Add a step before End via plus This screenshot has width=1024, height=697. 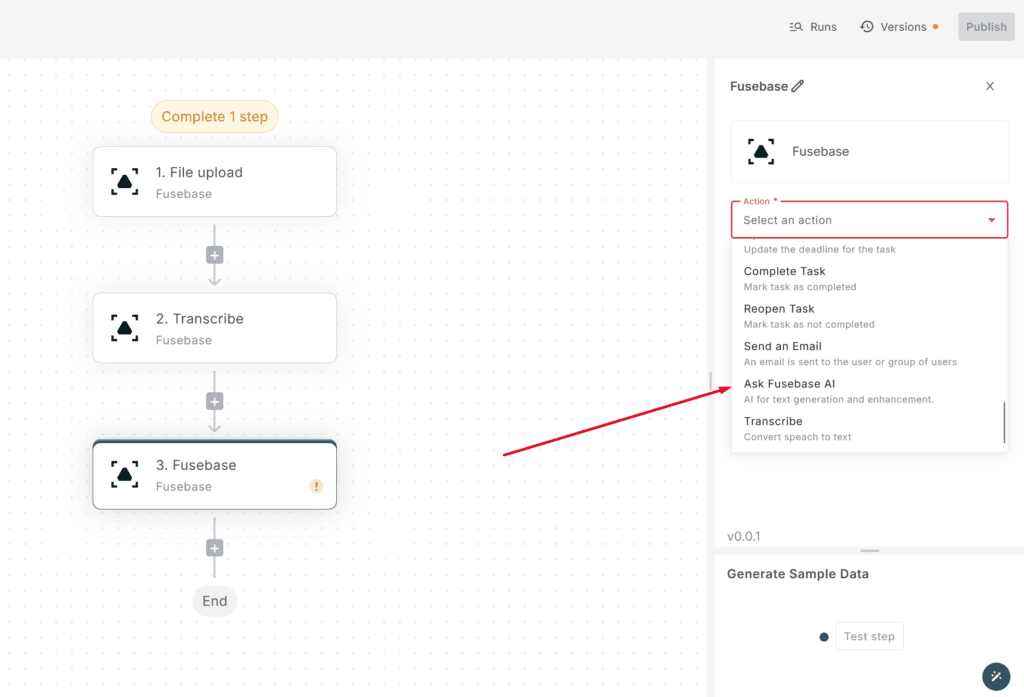(x=214, y=548)
